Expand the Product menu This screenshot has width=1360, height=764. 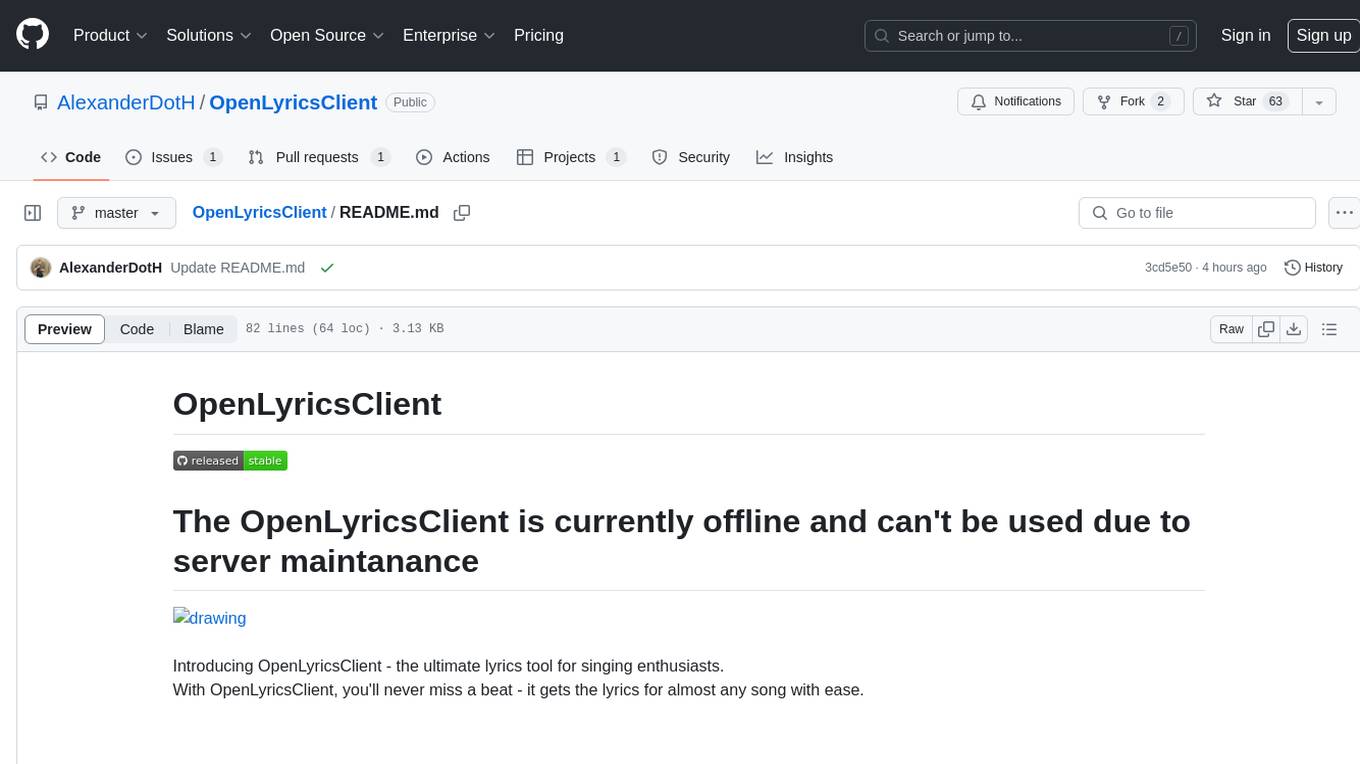(x=110, y=35)
